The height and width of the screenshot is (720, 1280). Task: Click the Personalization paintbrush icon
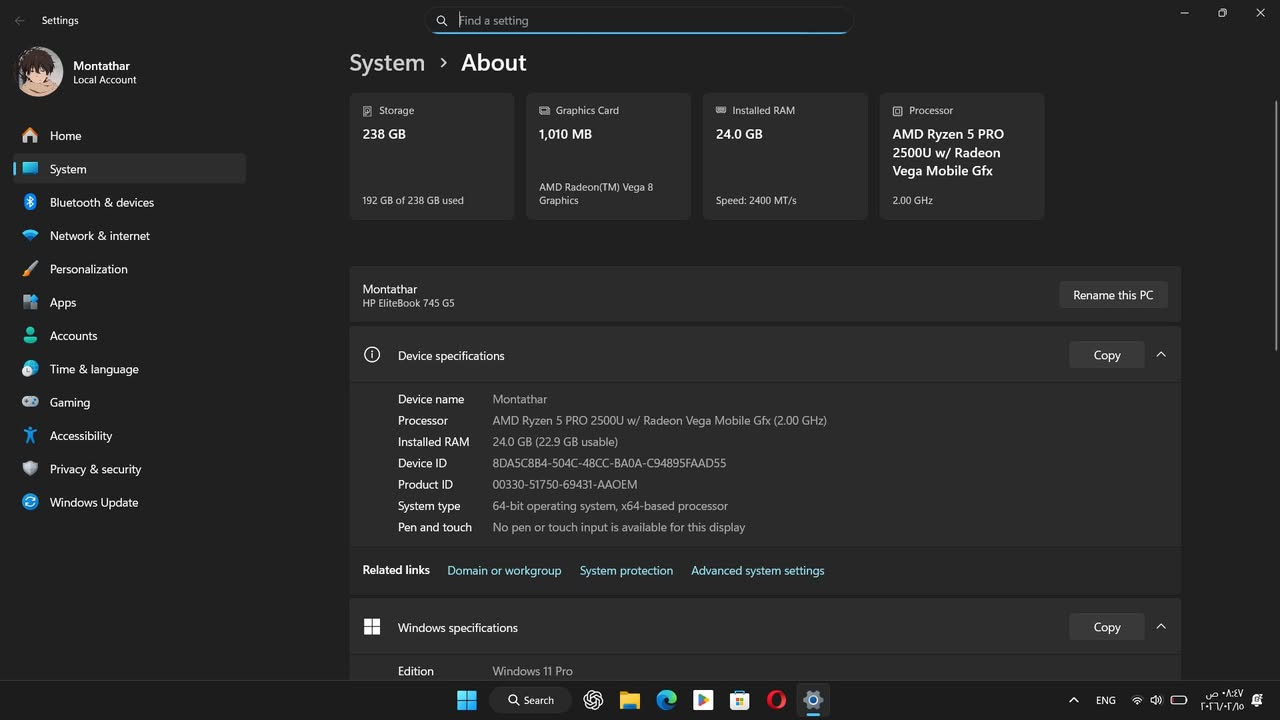coord(30,269)
